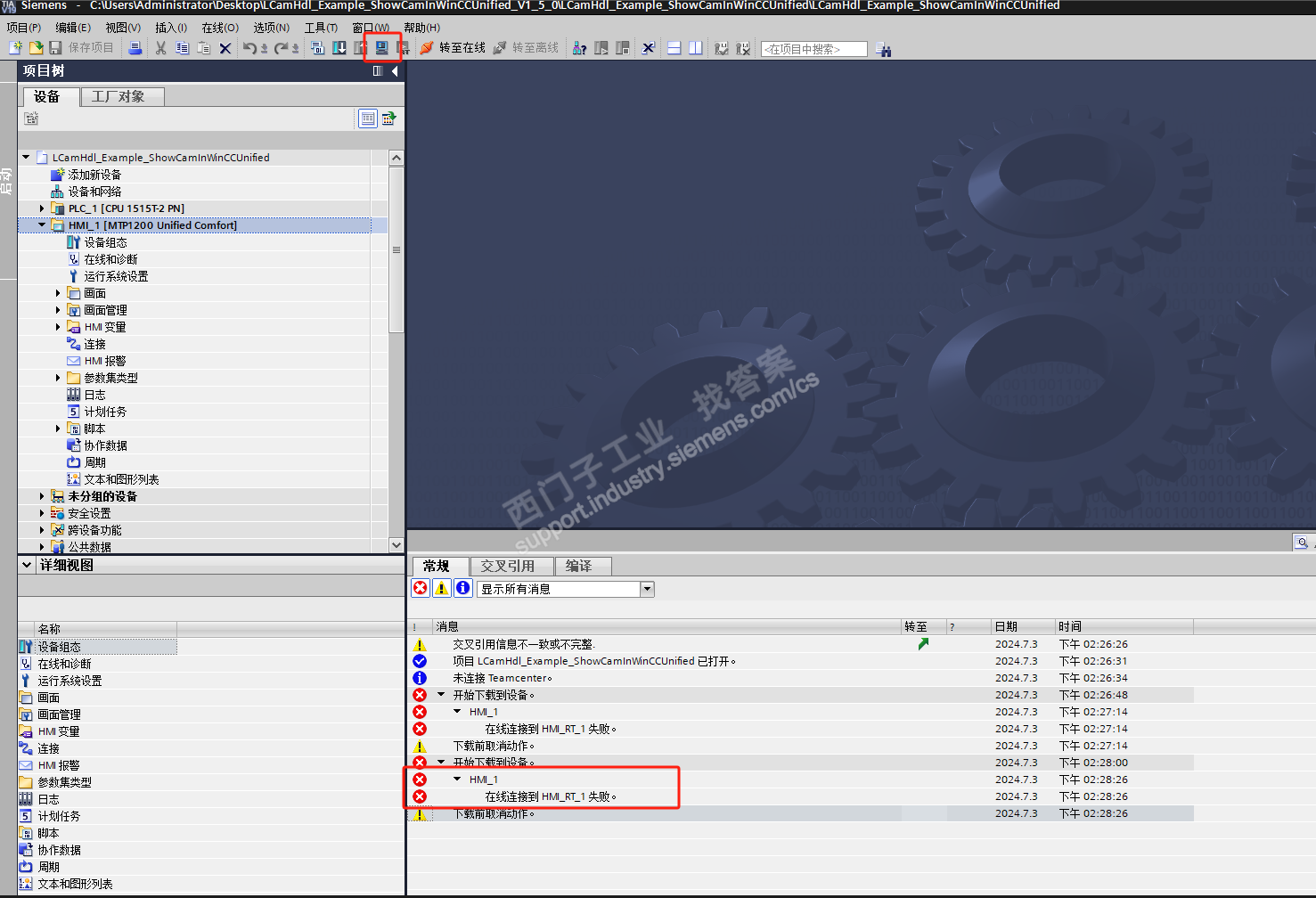Select the 常规 tab in the inspector
Image resolution: width=1316 pixels, height=898 pixels.
pyautogui.click(x=440, y=566)
